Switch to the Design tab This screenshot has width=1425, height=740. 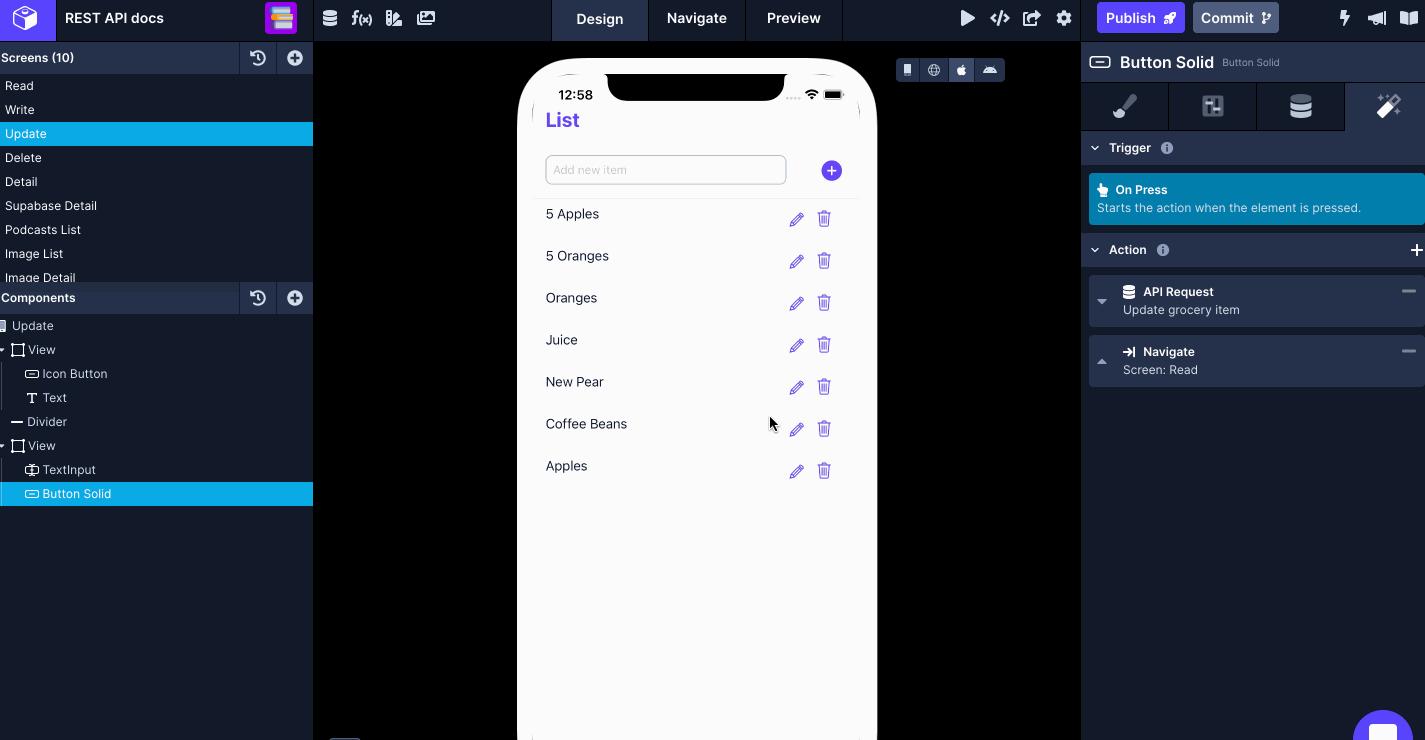point(600,19)
